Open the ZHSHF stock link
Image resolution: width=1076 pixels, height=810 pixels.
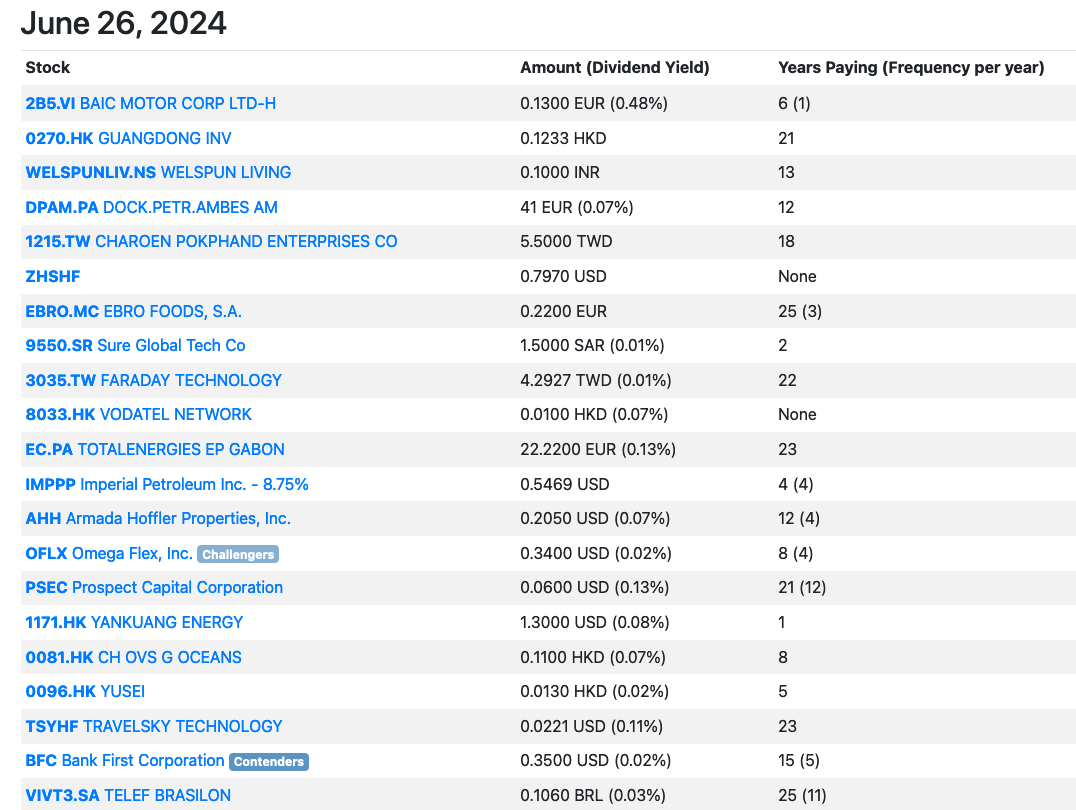53,277
